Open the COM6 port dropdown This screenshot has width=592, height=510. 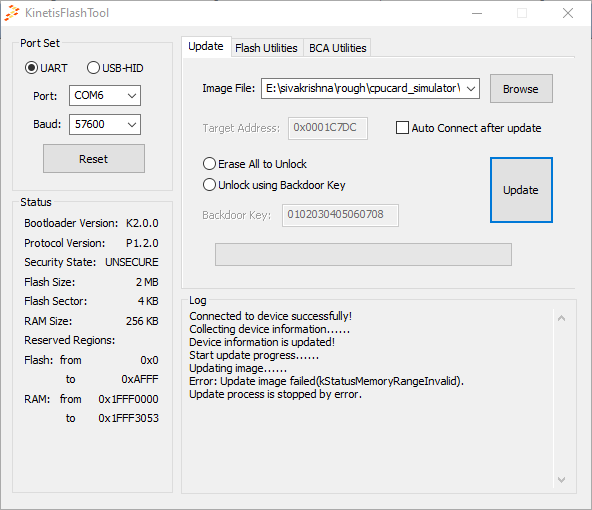tap(105, 96)
